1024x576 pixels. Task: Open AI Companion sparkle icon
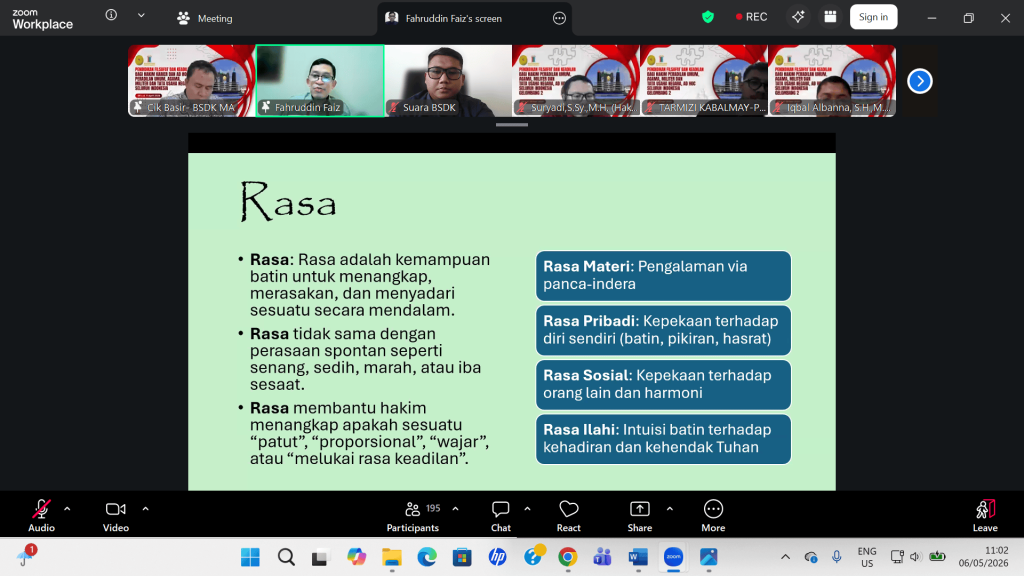tap(798, 17)
